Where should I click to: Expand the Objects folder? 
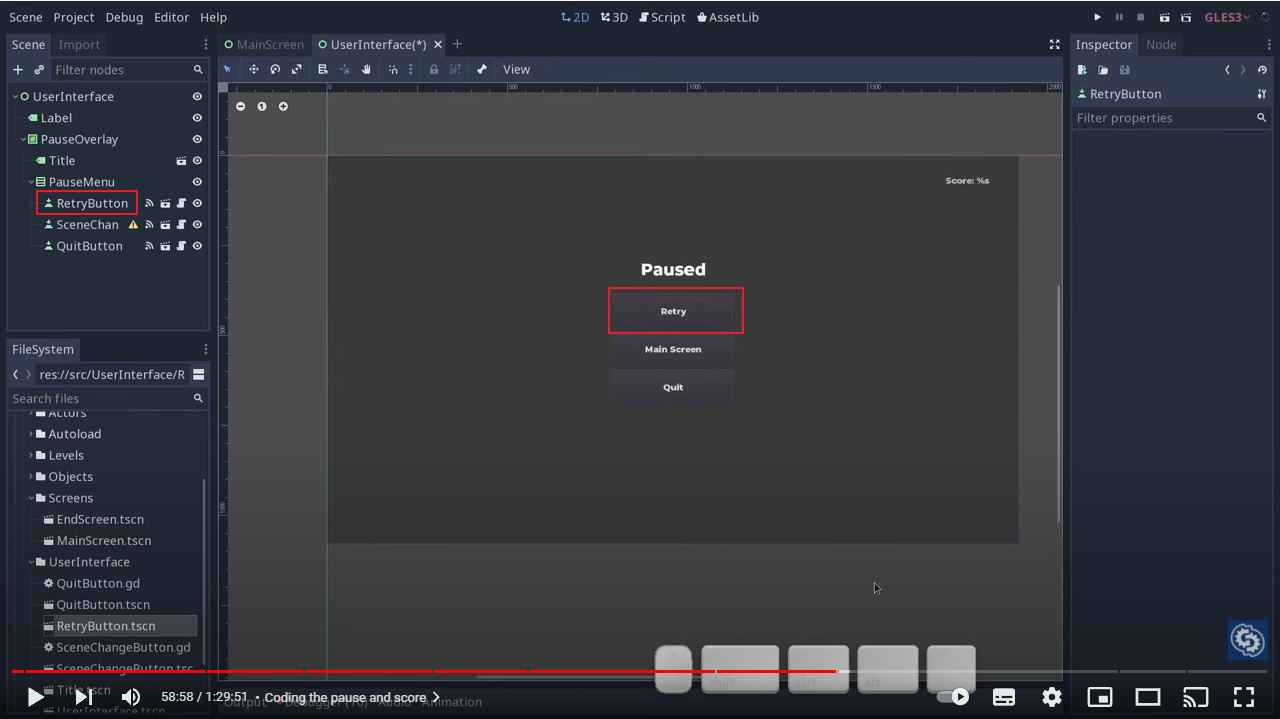31,477
